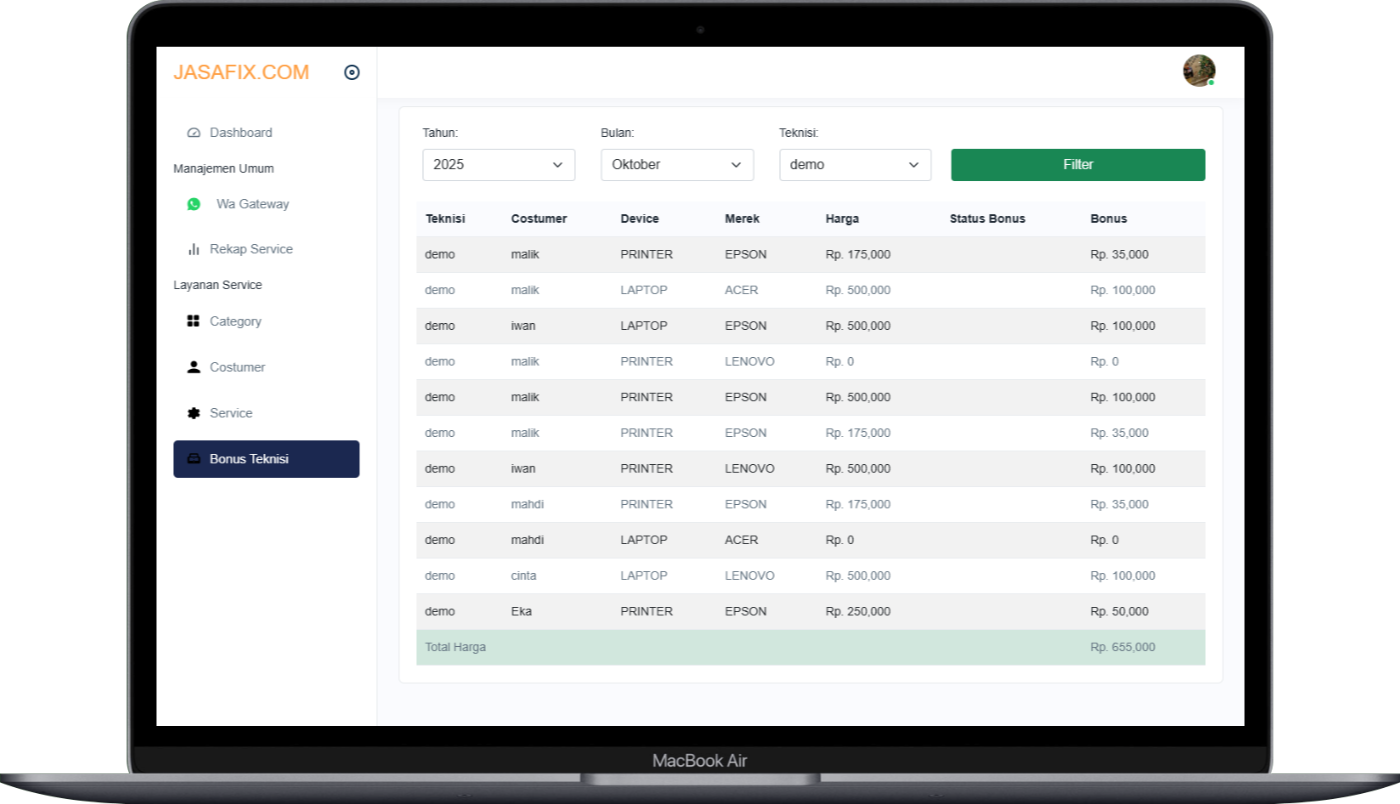
Task: Click the Status Bonus column header
Action: [x=987, y=219]
